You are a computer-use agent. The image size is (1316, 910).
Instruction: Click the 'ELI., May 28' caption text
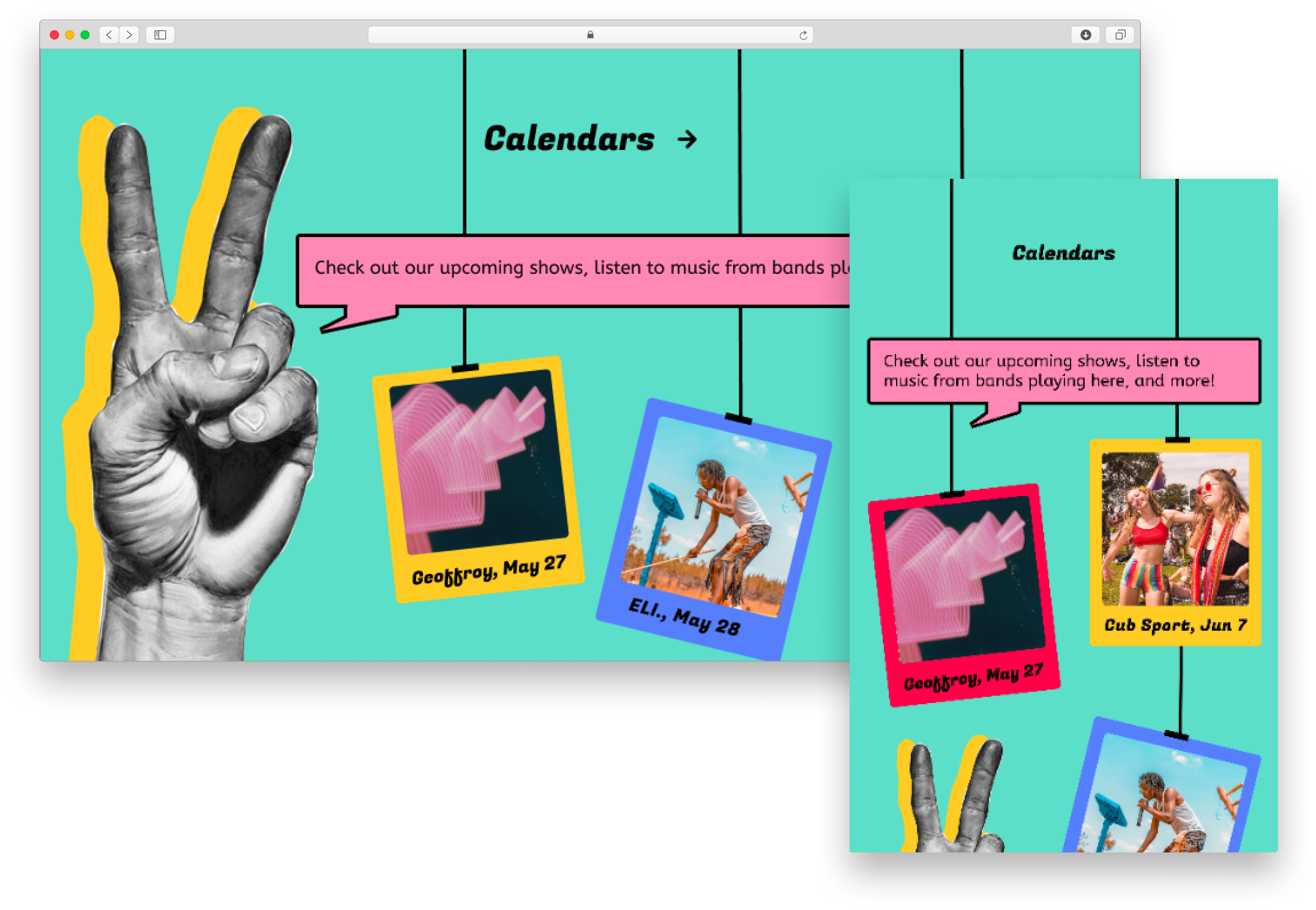point(684,617)
